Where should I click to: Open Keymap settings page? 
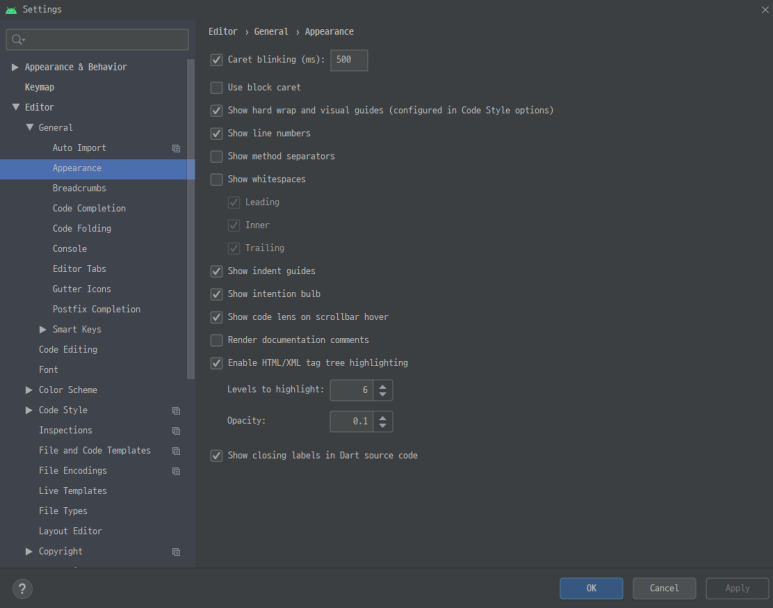coord(39,87)
